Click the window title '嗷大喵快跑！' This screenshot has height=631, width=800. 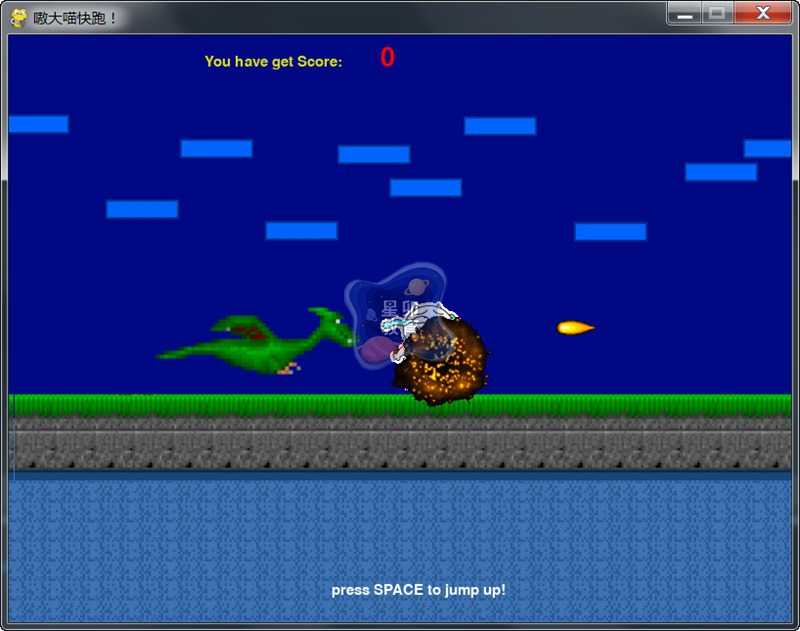pos(76,18)
